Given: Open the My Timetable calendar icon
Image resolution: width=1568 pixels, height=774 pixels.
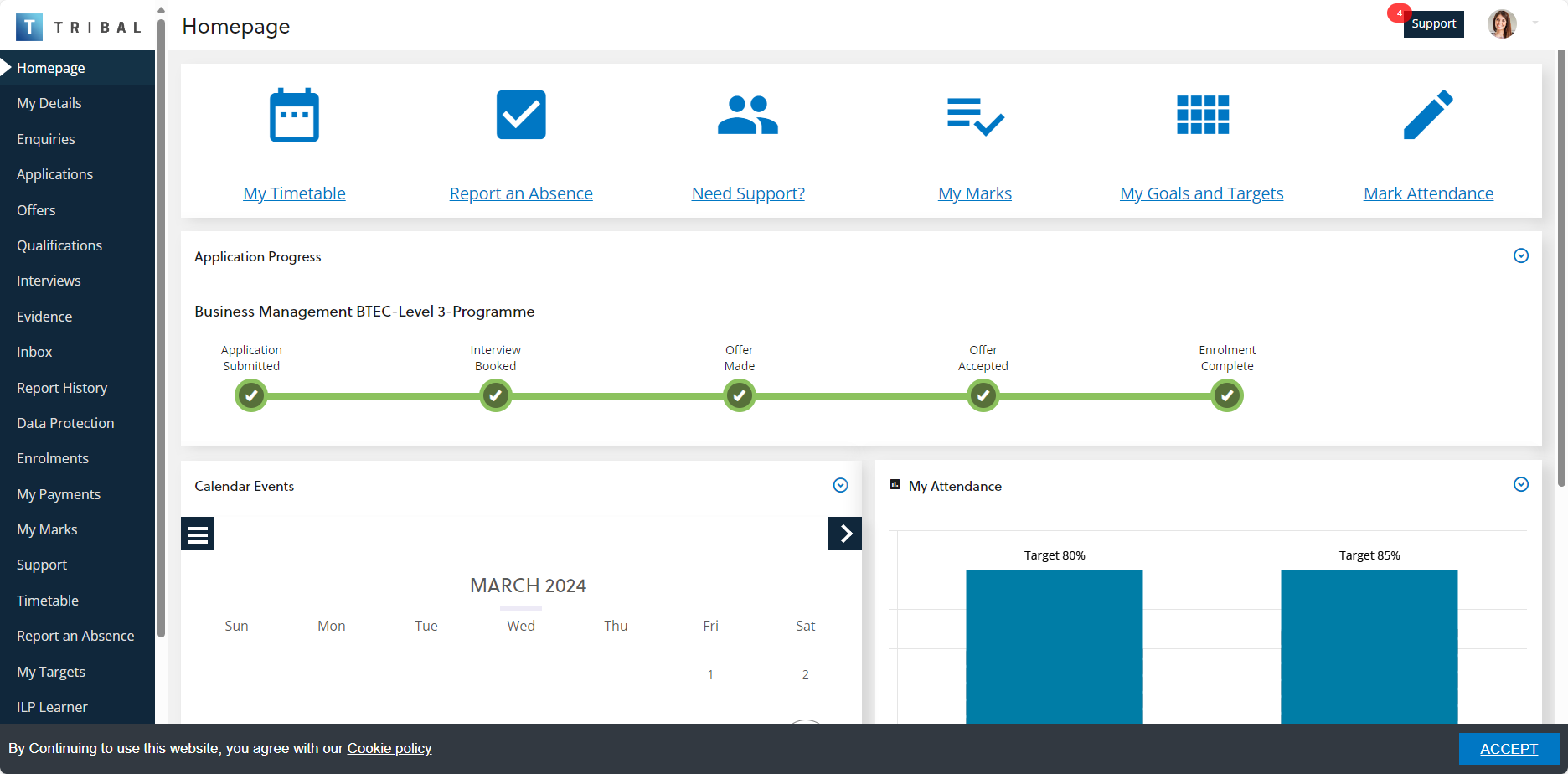Looking at the screenshot, I should pos(294,115).
